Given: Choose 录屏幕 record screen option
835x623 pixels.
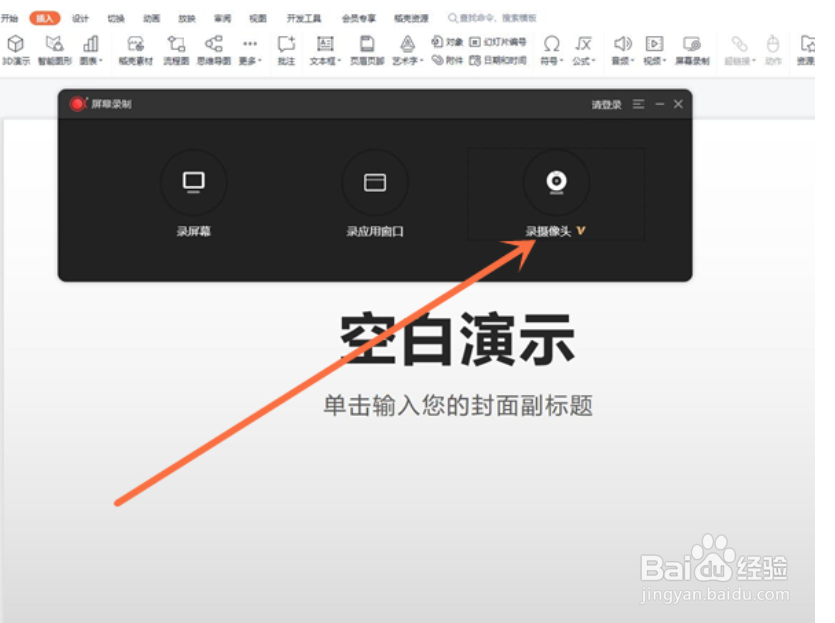Looking at the screenshot, I should tap(193, 194).
